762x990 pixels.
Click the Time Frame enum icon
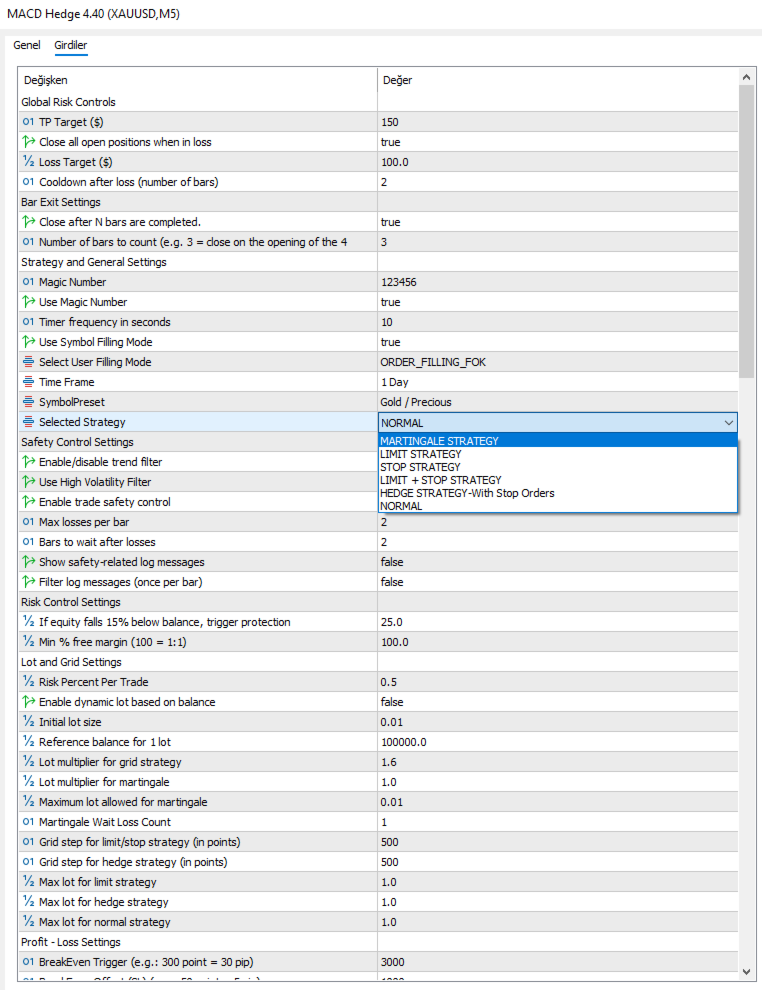coord(28,382)
